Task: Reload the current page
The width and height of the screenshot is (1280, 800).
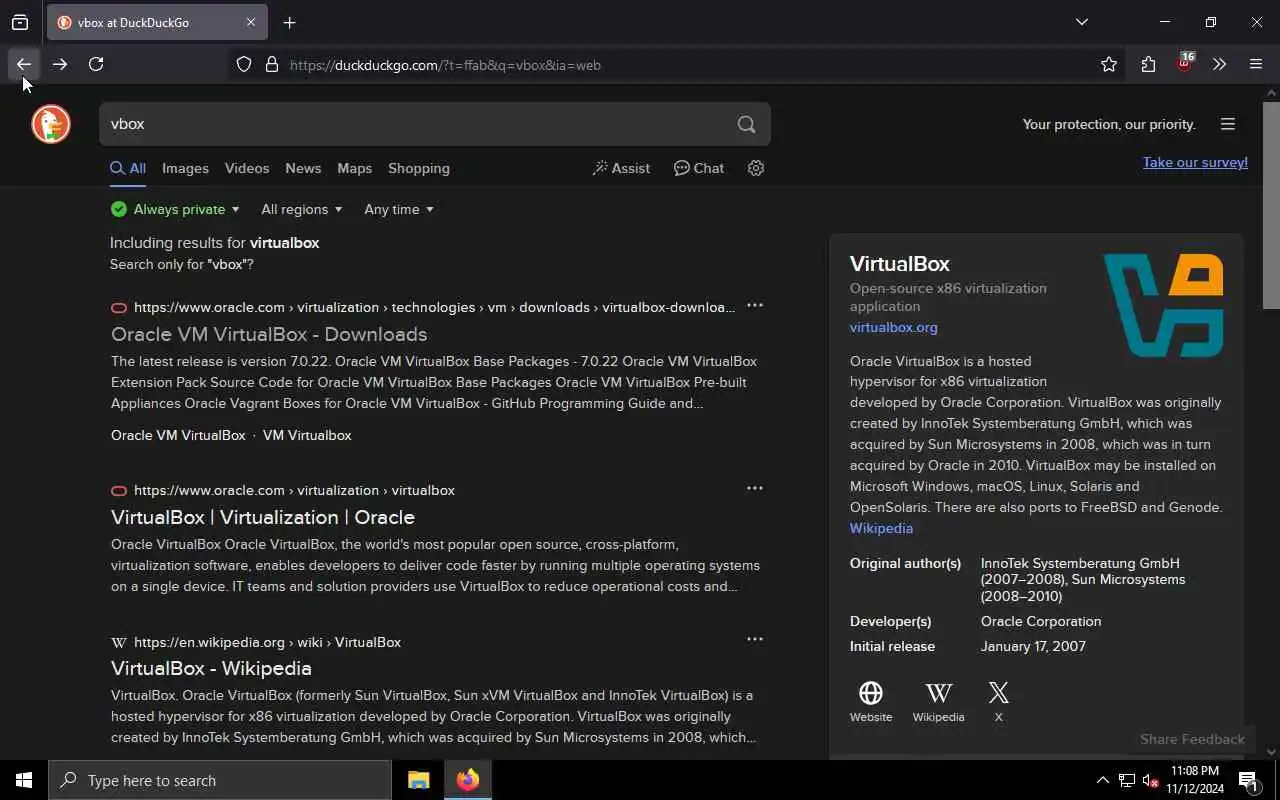Action: coord(96,64)
